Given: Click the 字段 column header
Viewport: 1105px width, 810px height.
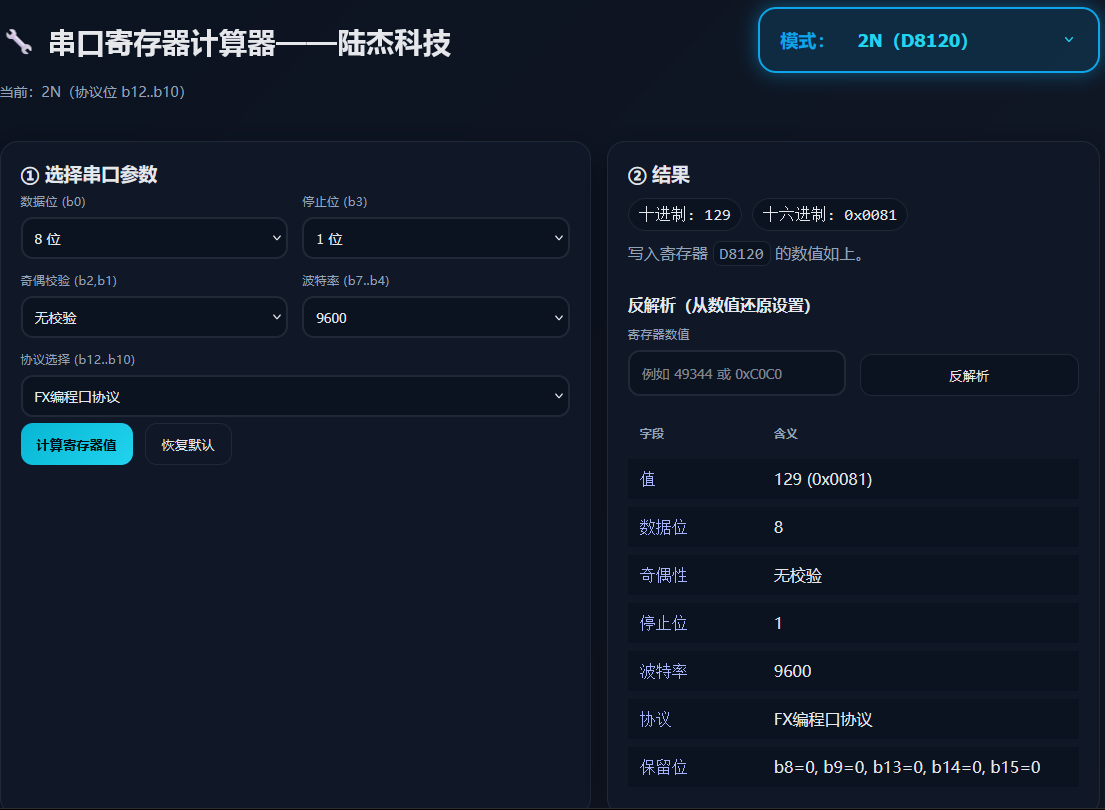Looking at the screenshot, I should (652, 434).
